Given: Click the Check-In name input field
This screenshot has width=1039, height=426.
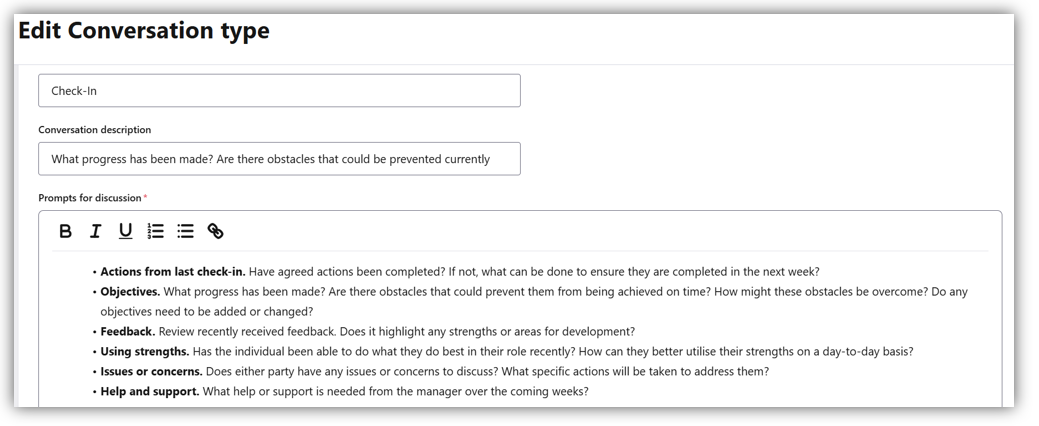Looking at the screenshot, I should click(279, 91).
